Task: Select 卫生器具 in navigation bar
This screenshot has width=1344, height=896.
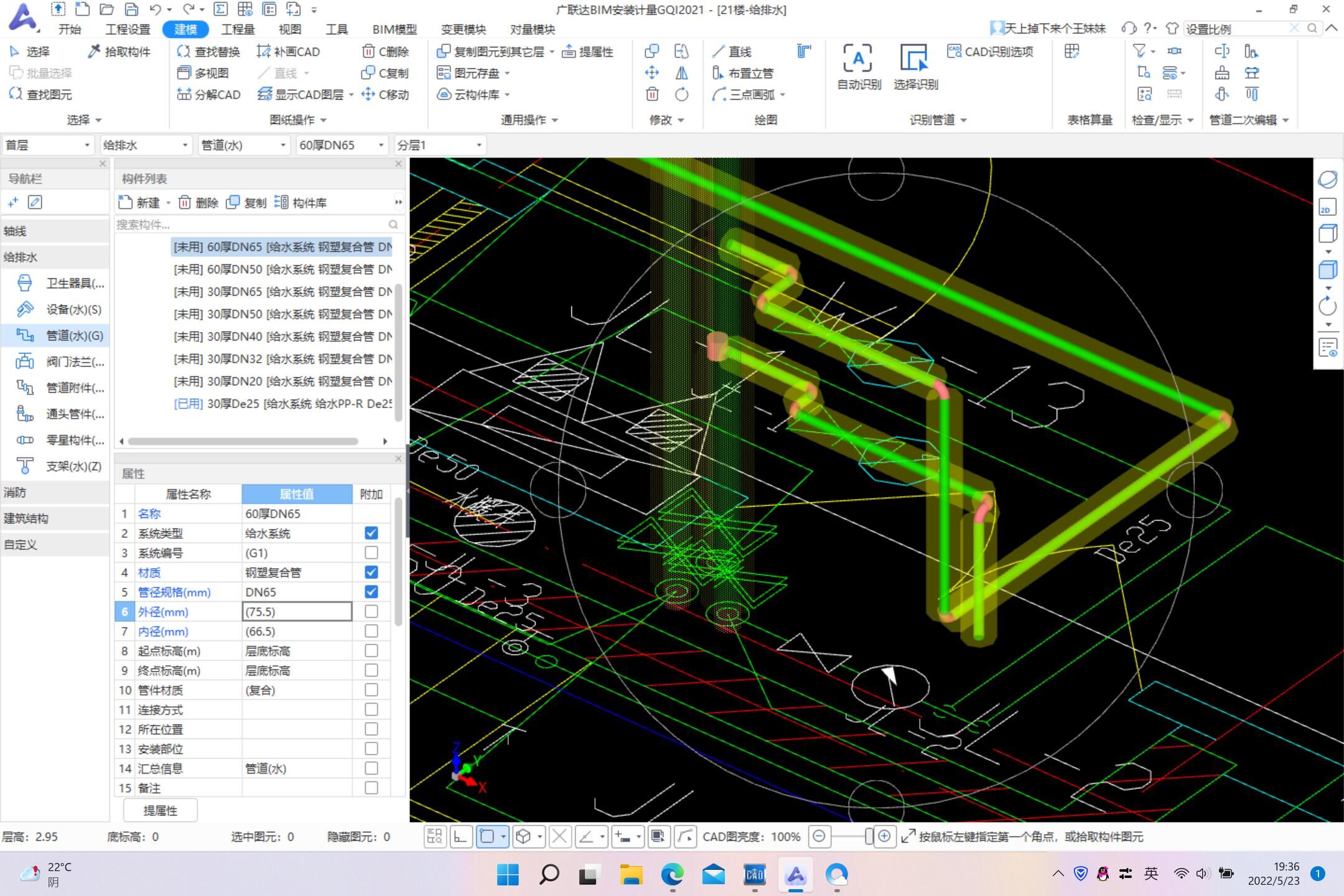Action: coord(60,283)
